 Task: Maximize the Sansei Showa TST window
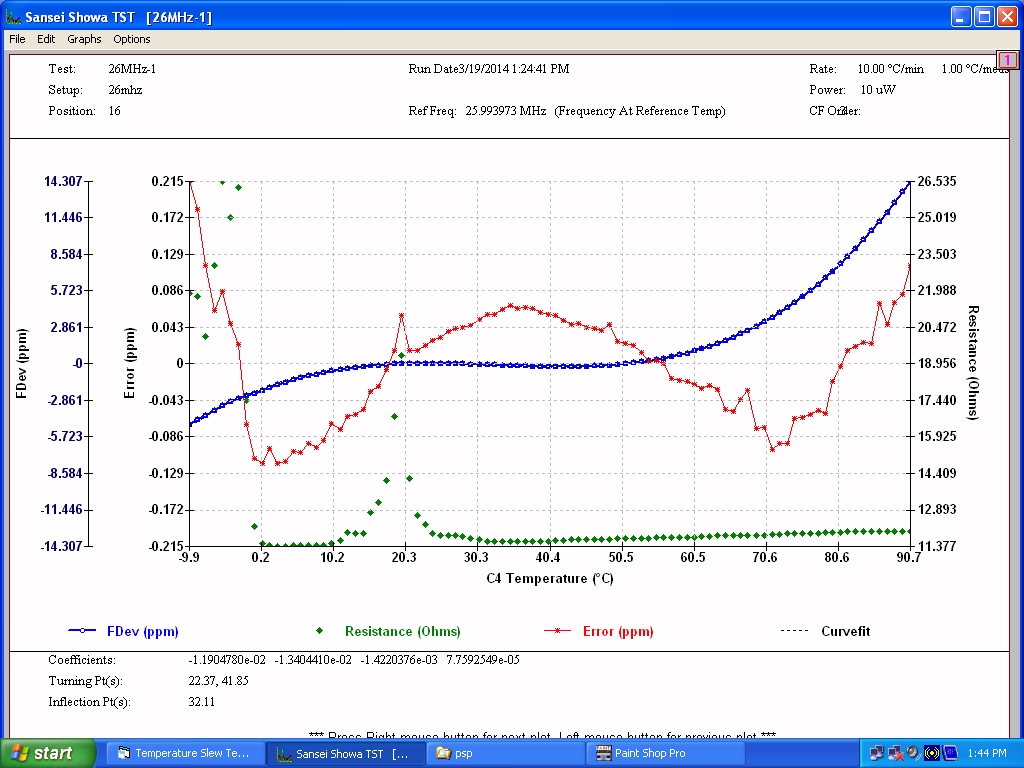coord(984,17)
